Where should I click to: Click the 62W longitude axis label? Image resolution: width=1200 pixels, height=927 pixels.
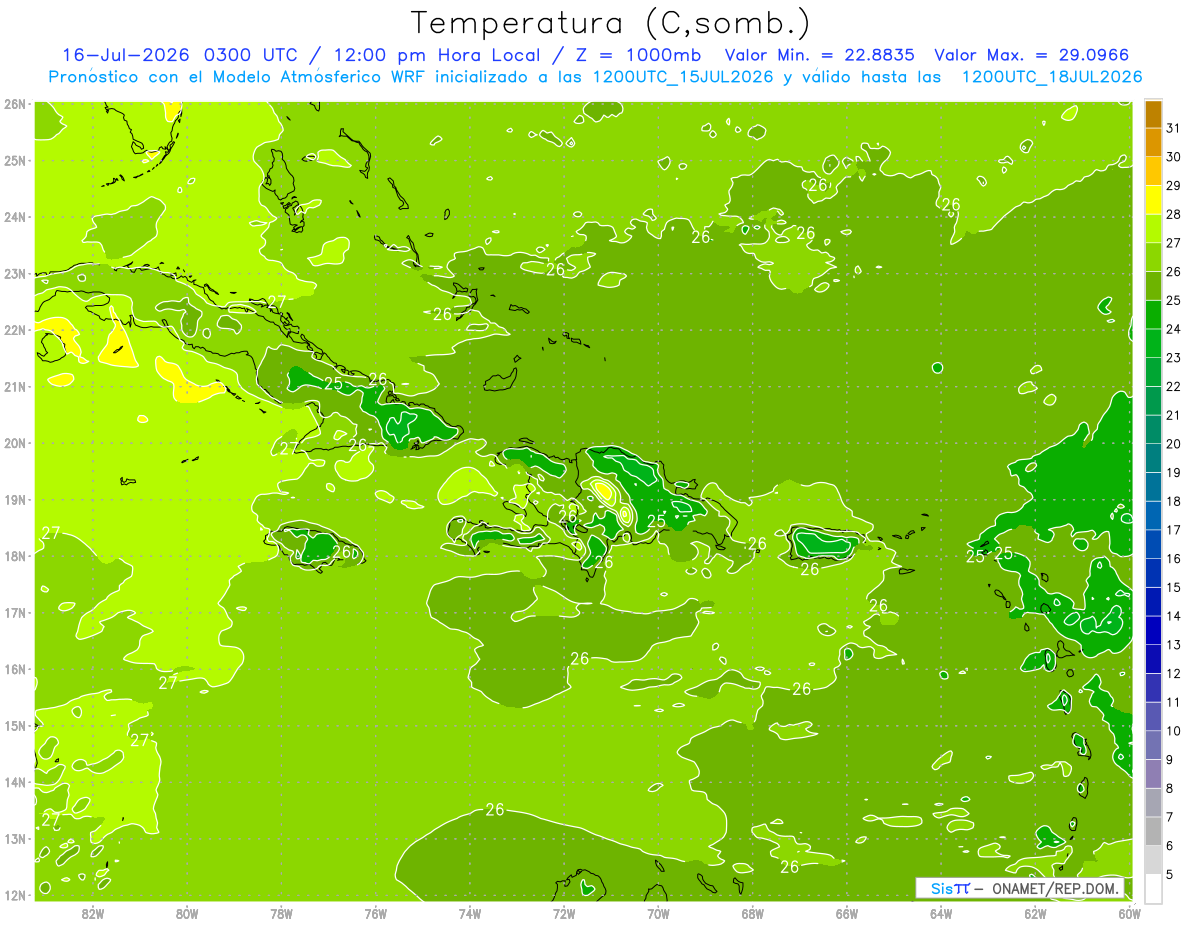tap(1035, 913)
